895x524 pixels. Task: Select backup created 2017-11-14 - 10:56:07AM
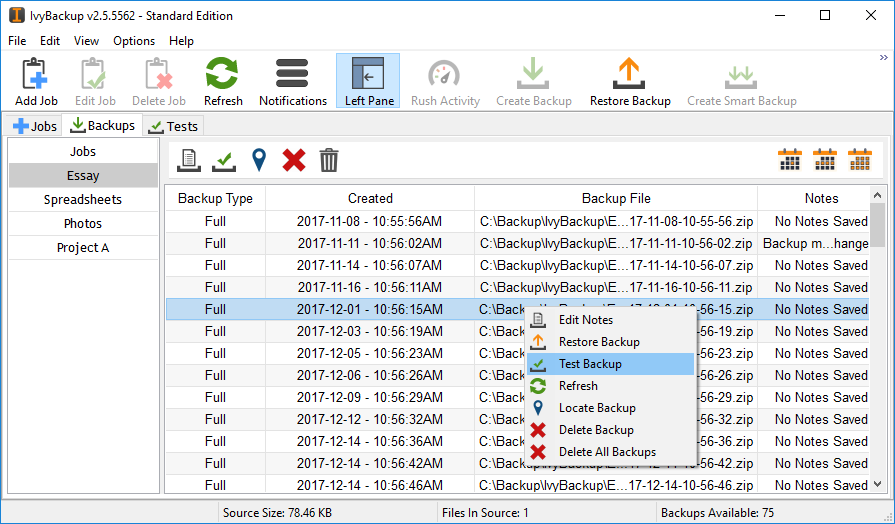pos(518,265)
